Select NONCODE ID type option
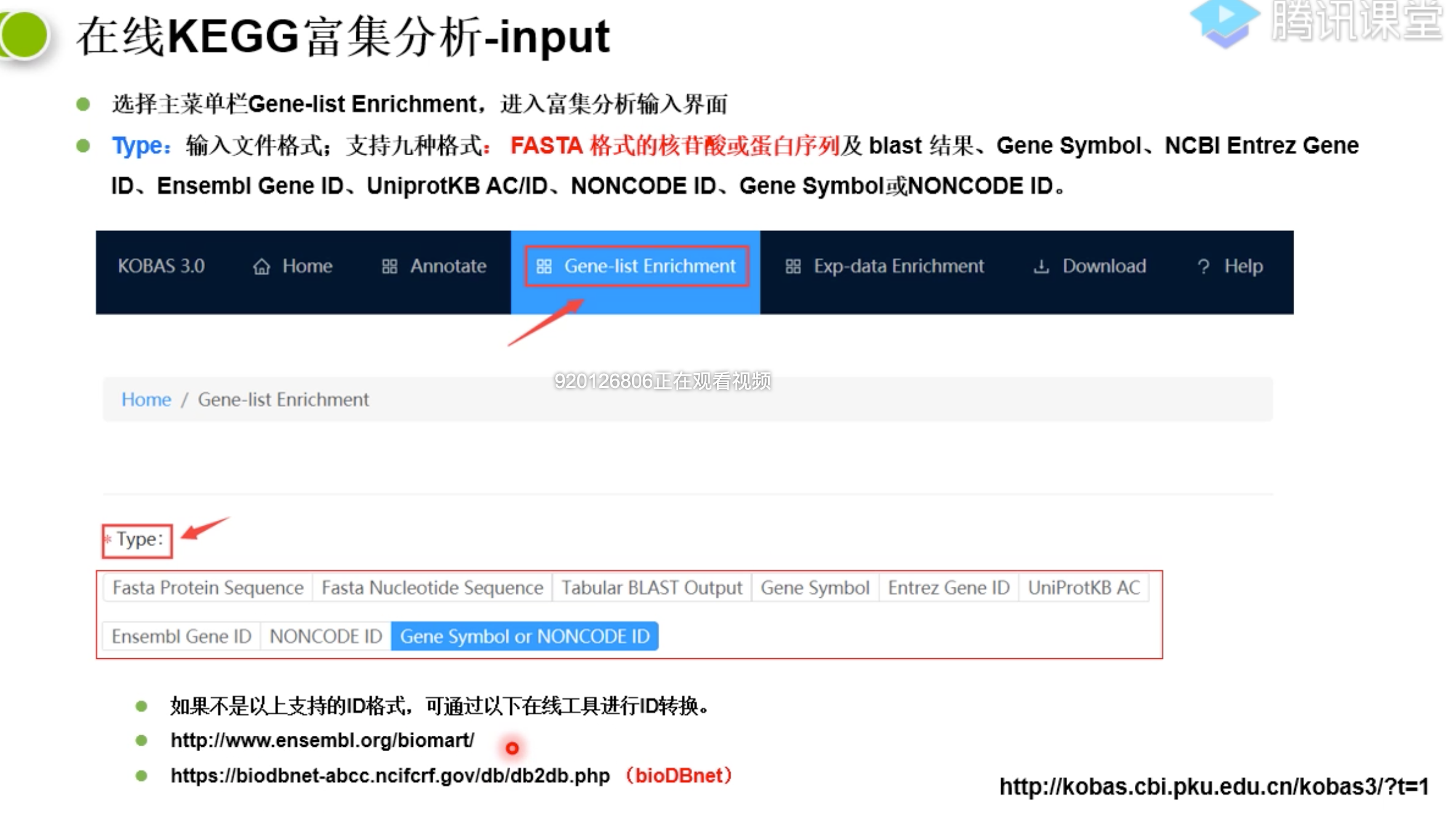Image resolution: width=1456 pixels, height=814 pixels. tap(326, 636)
